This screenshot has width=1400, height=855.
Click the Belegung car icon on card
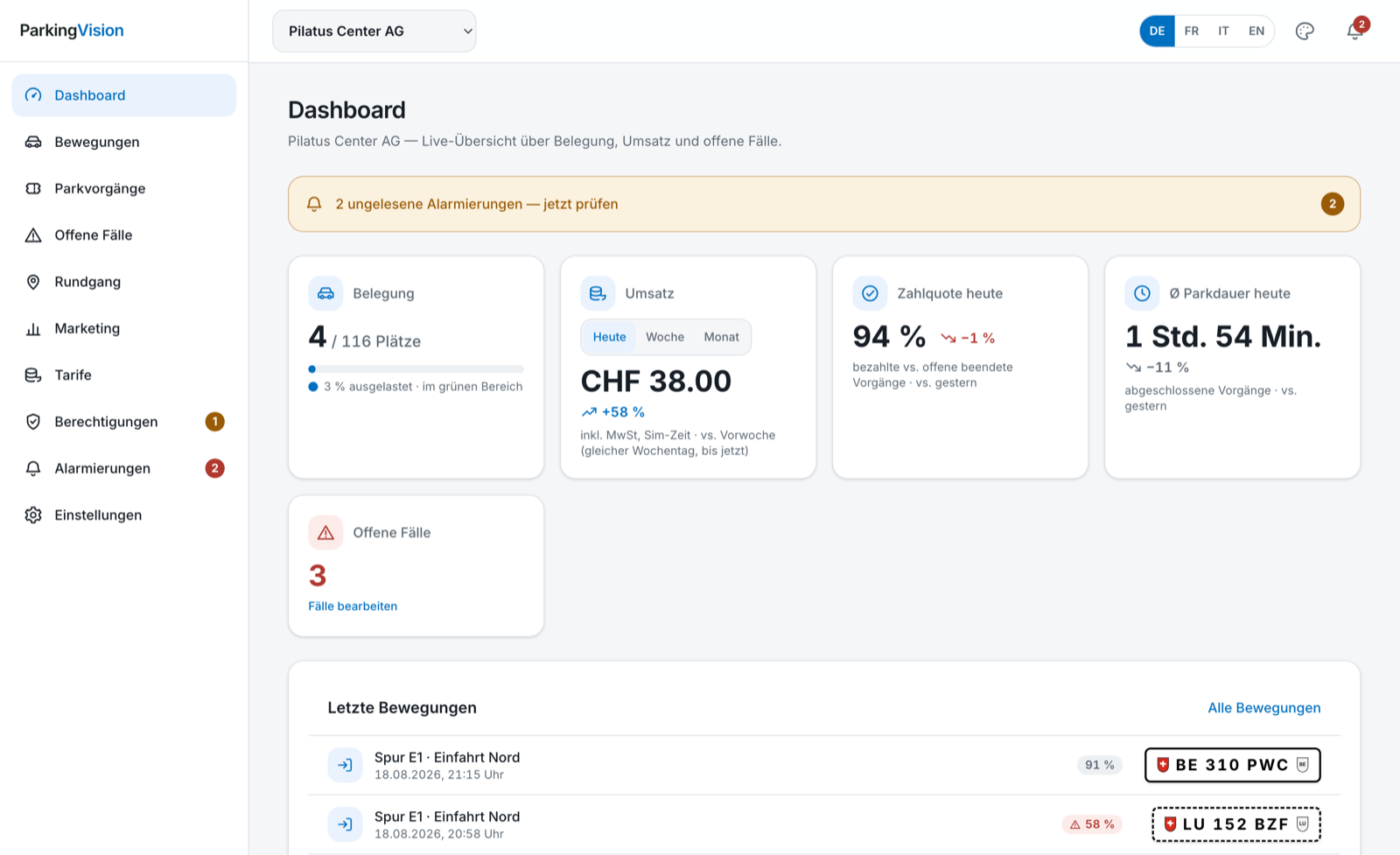click(325, 293)
